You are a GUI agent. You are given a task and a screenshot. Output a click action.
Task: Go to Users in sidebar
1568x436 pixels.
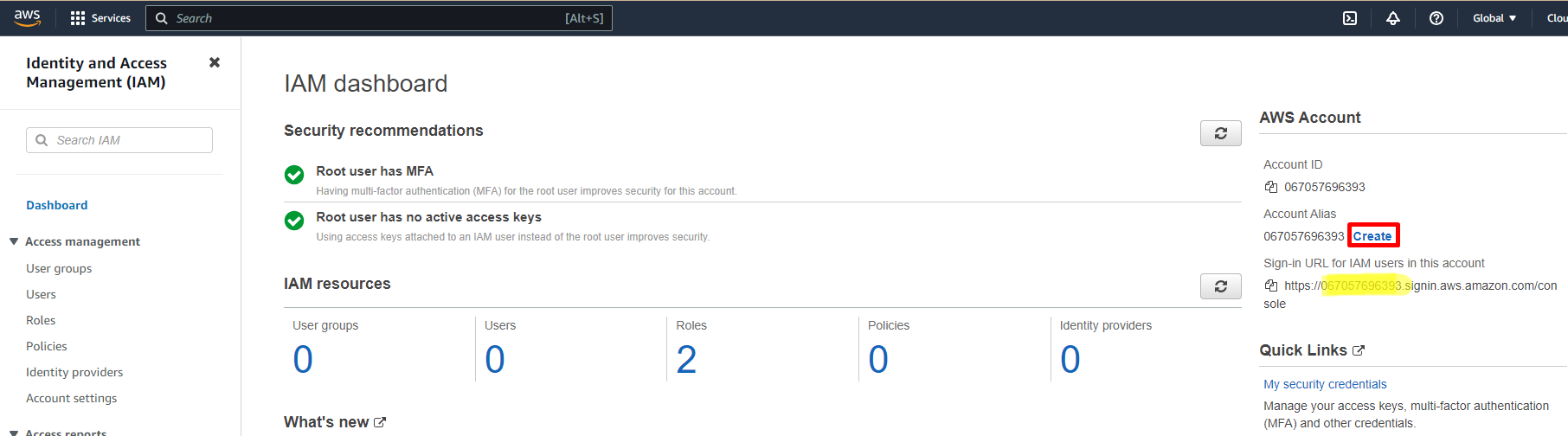tap(41, 294)
